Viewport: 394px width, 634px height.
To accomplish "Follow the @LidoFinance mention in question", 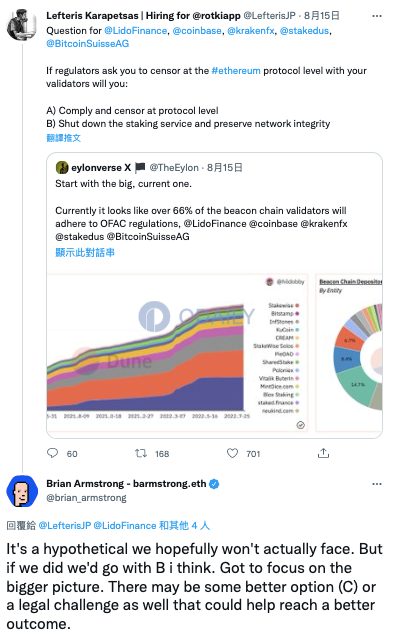I will pyautogui.click(x=136, y=31).
